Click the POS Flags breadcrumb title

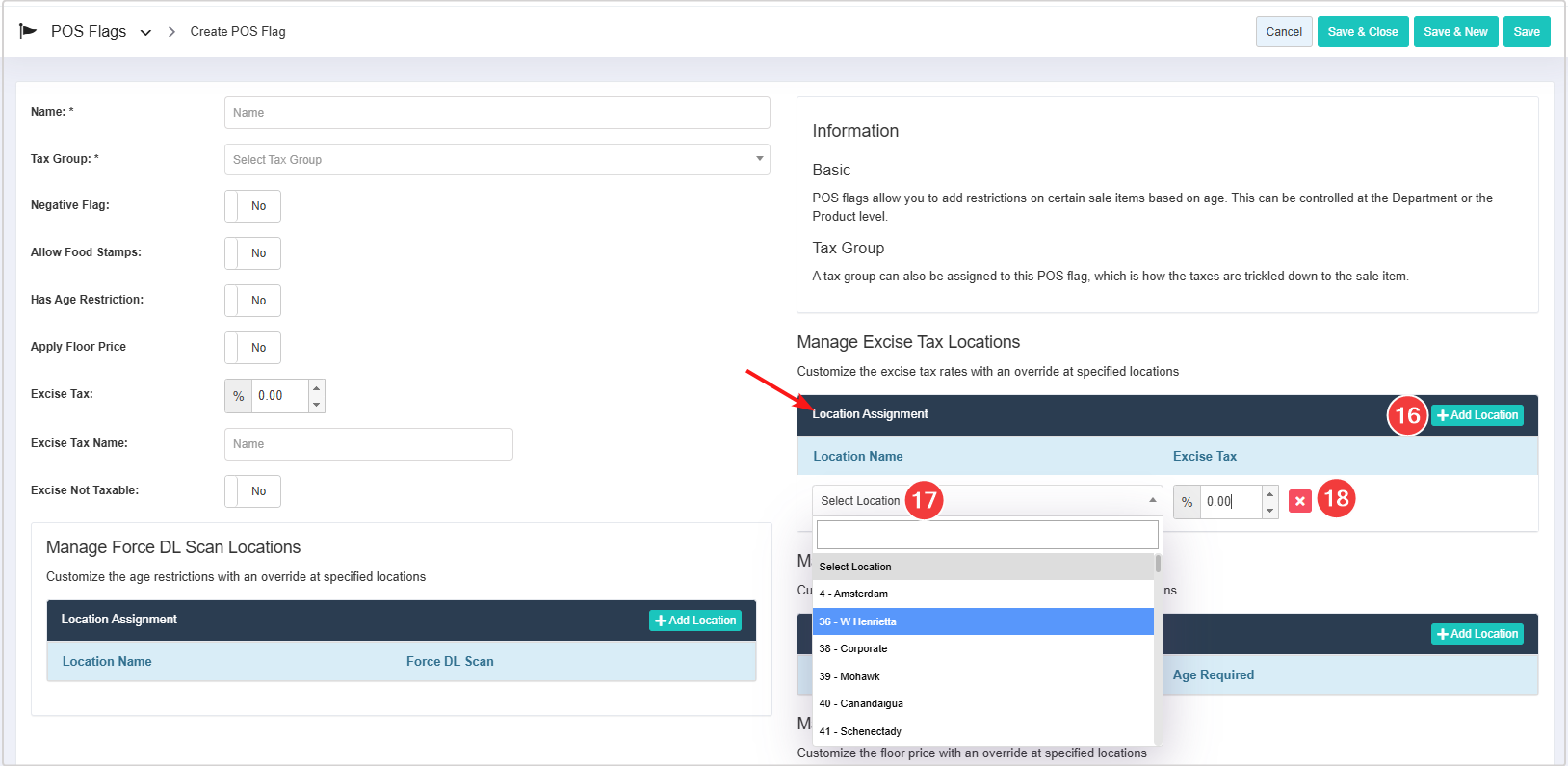point(89,31)
